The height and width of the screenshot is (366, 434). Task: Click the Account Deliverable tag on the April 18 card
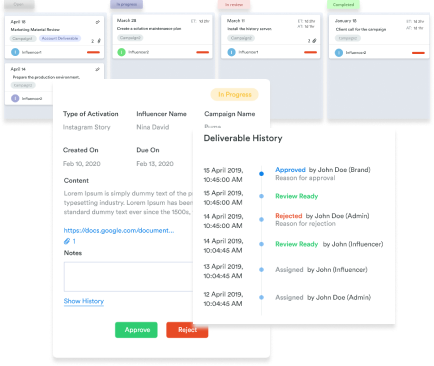pos(60,38)
